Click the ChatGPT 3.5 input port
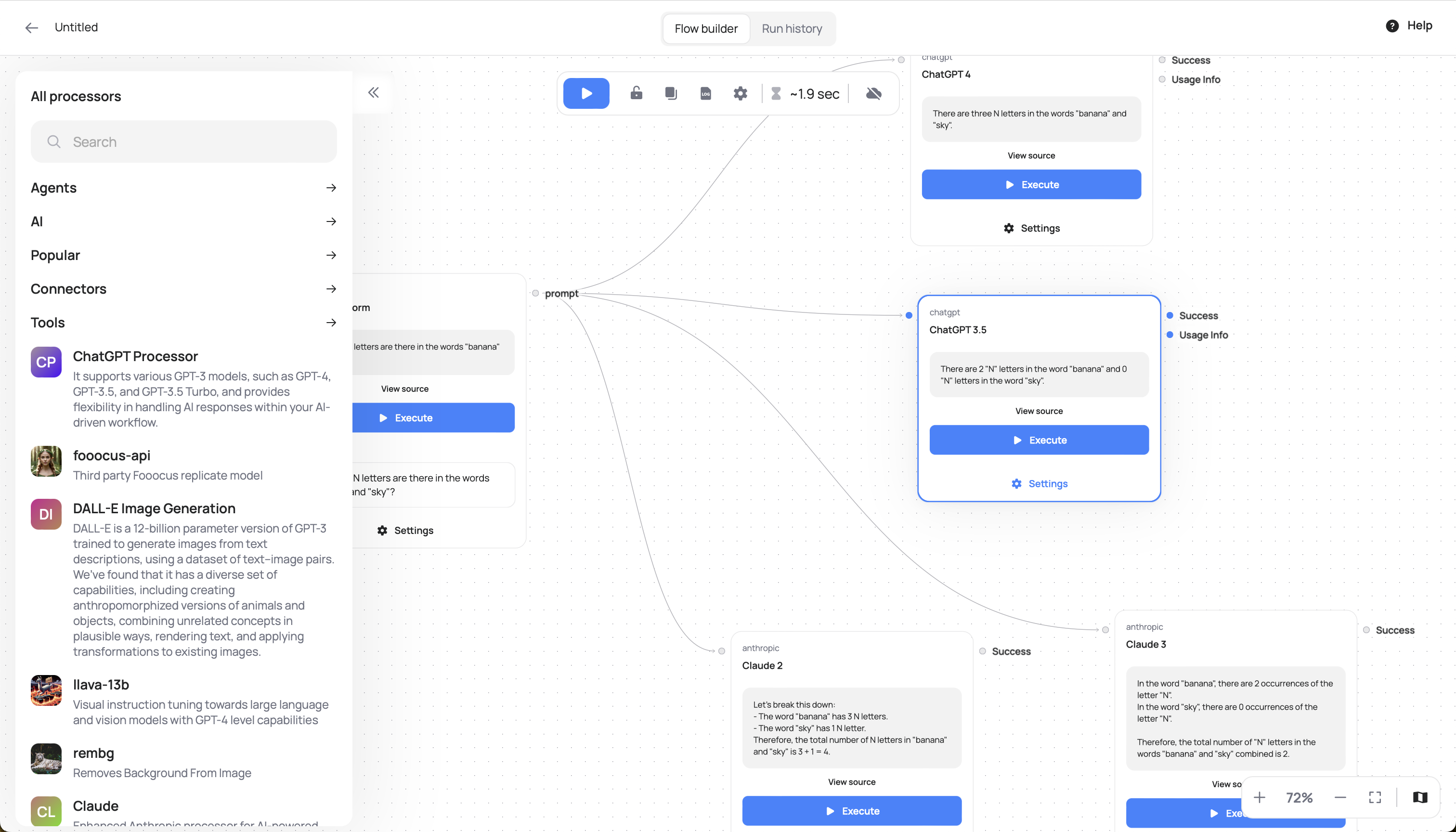Viewport: 1456px width, 832px height. [x=909, y=315]
